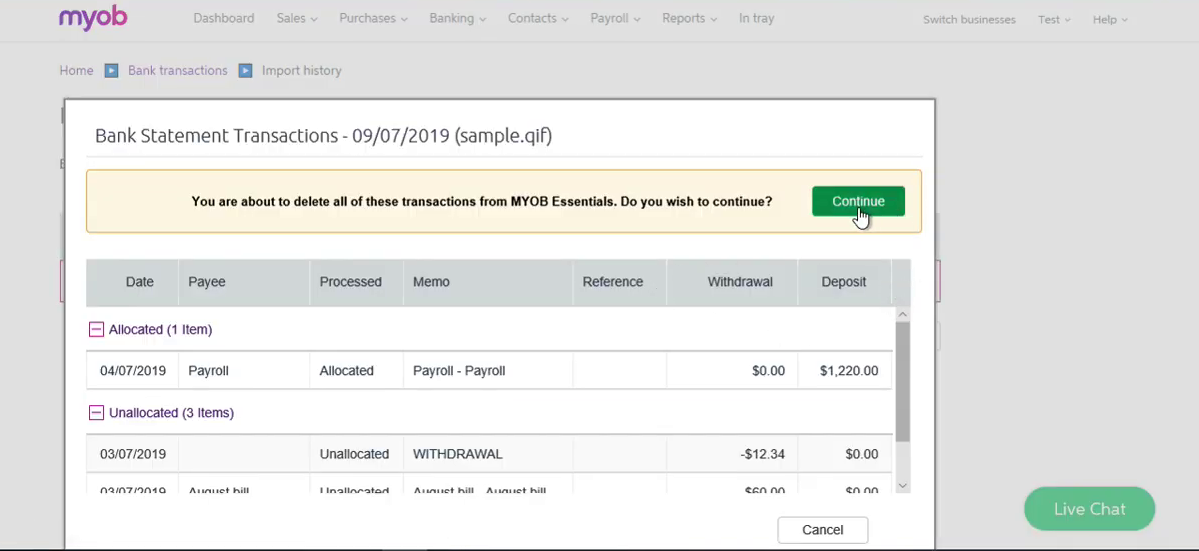Image resolution: width=1199 pixels, height=551 pixels.
Task: Open the In tray page
Action: tap(756, 18)
